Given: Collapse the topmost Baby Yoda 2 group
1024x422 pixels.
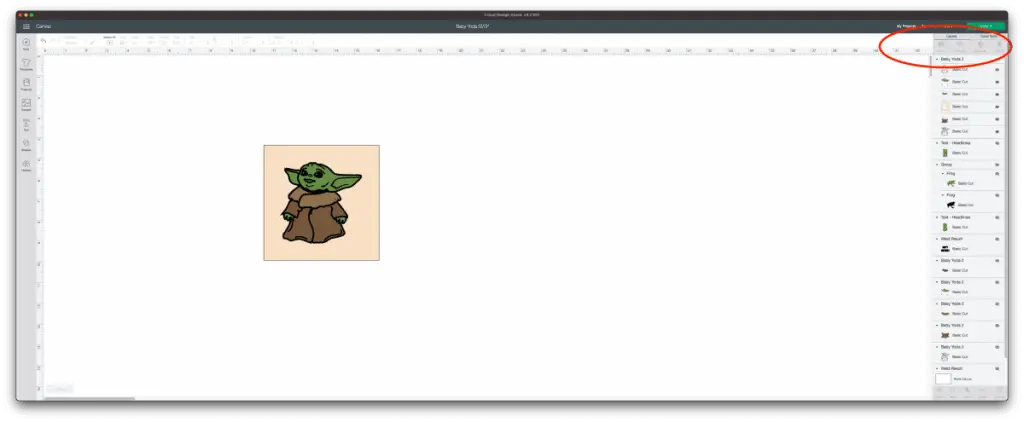Looking at the screenshot, I should tap(937, 59).
